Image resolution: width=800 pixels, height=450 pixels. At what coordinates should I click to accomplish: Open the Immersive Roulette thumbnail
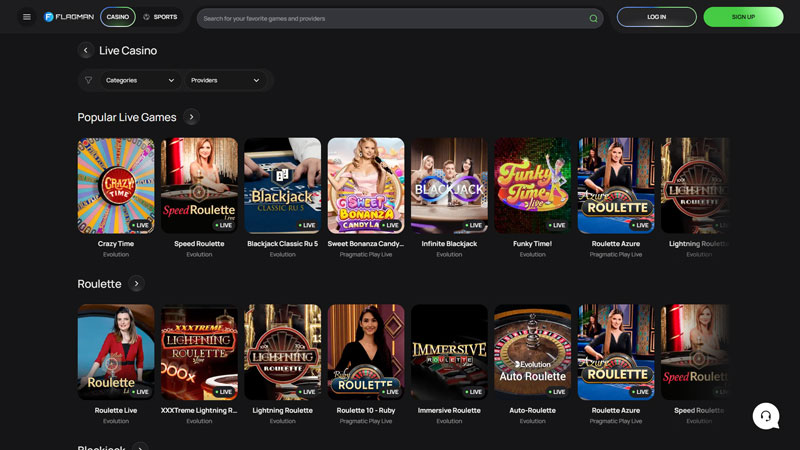pos(449,352)
